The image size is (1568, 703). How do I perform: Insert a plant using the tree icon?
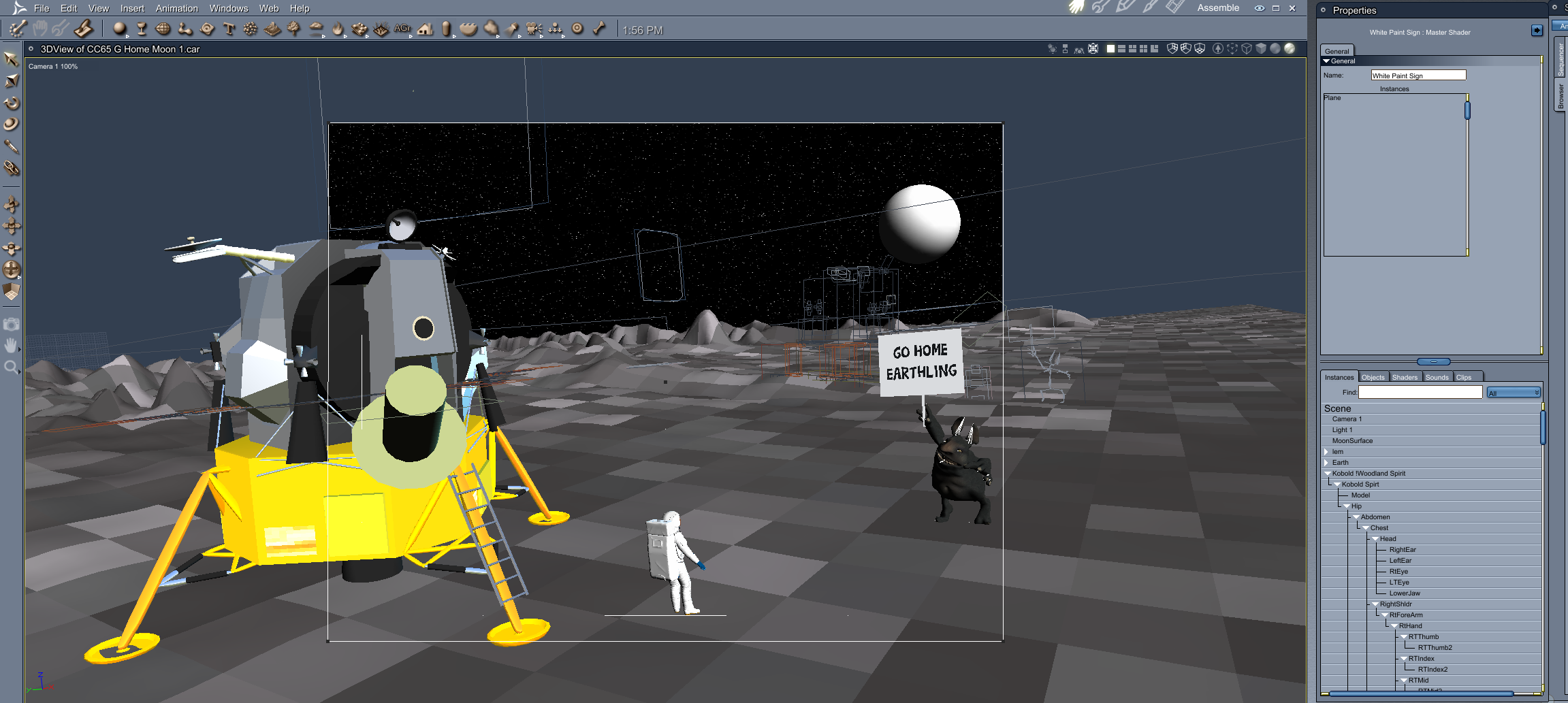pos(294,29)
